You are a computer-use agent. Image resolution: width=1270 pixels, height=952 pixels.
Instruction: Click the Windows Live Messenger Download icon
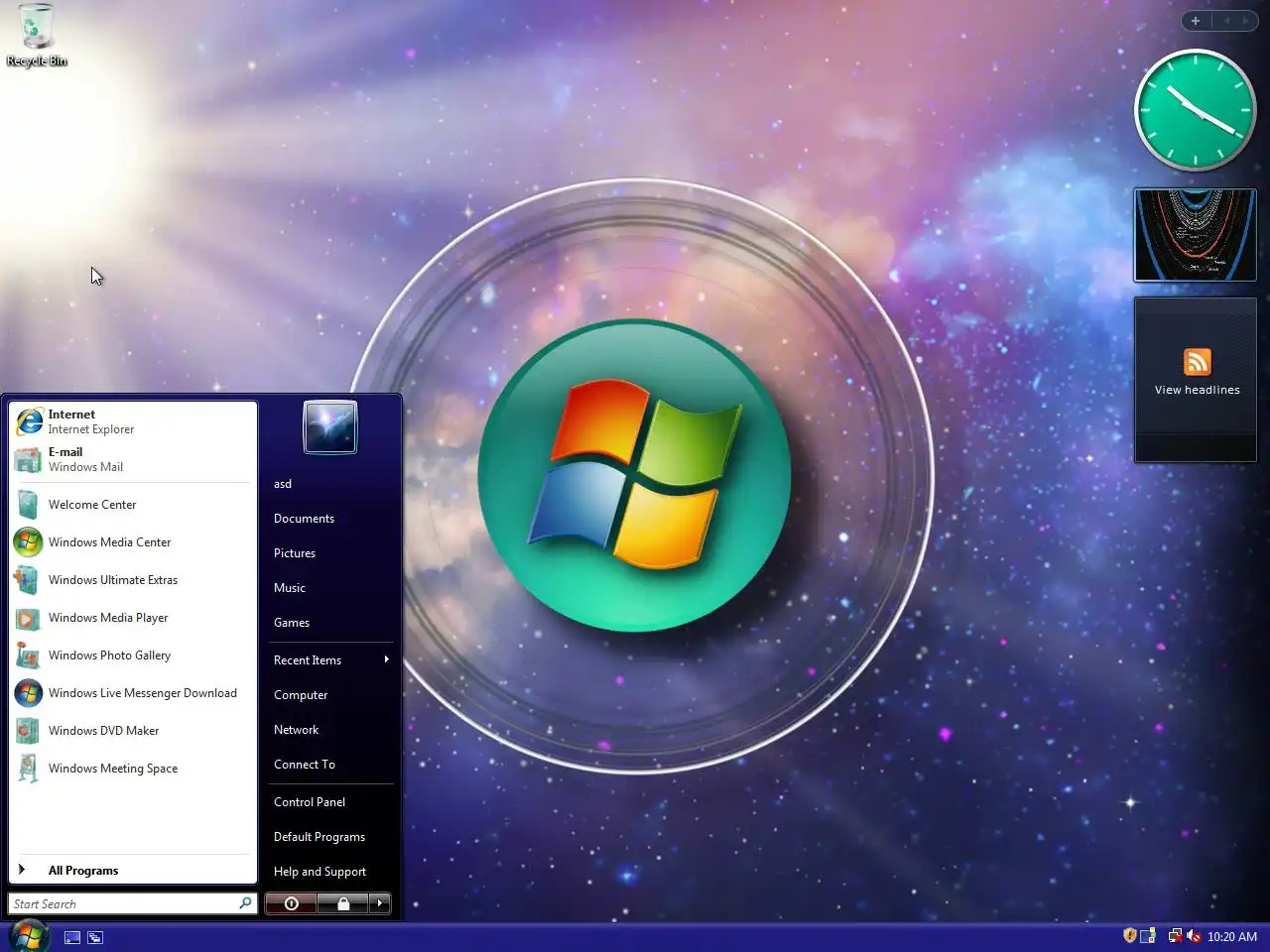tap(29, 693)
